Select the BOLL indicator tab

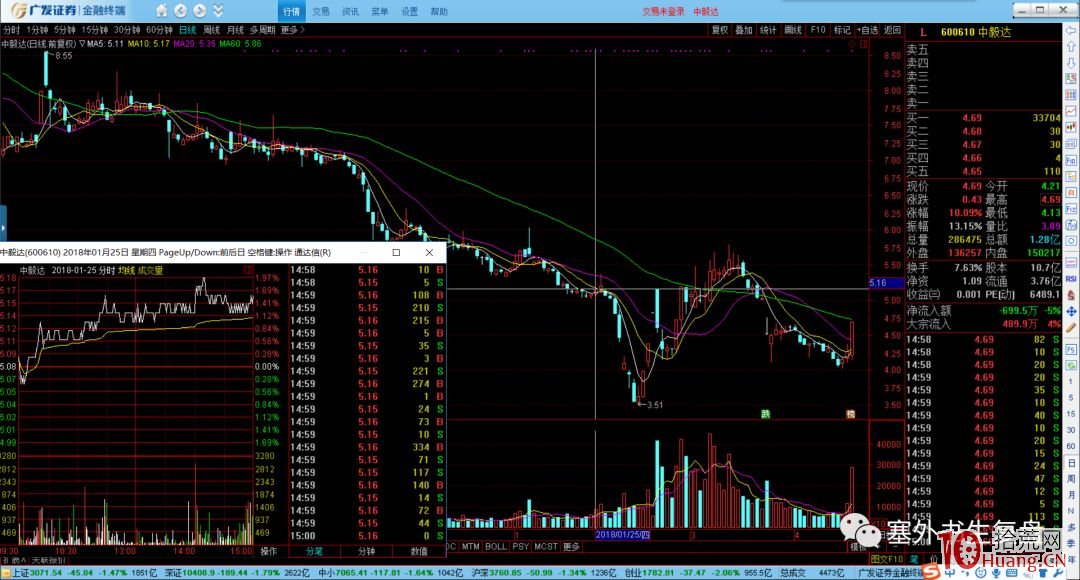point(496,546)
